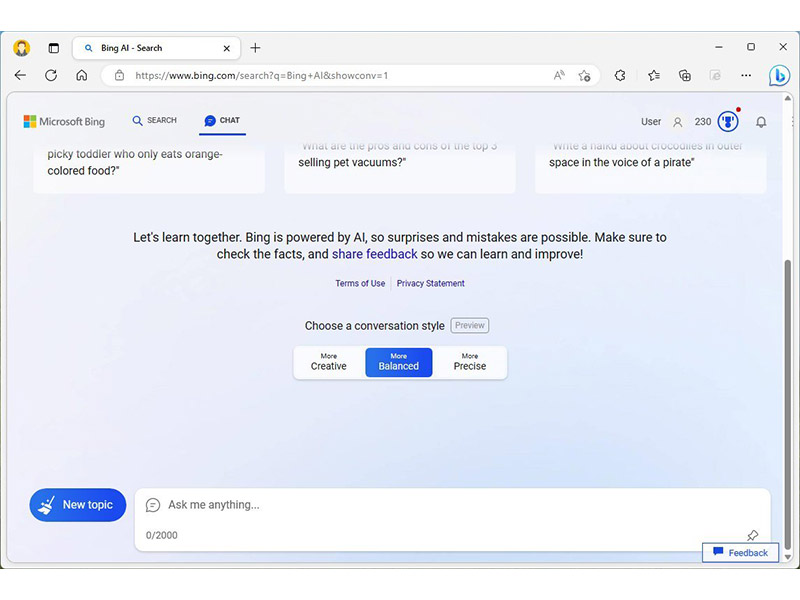Viewport: 800px width, 600px height.
Task: Maximize the browser window
Action: (751, 47)
